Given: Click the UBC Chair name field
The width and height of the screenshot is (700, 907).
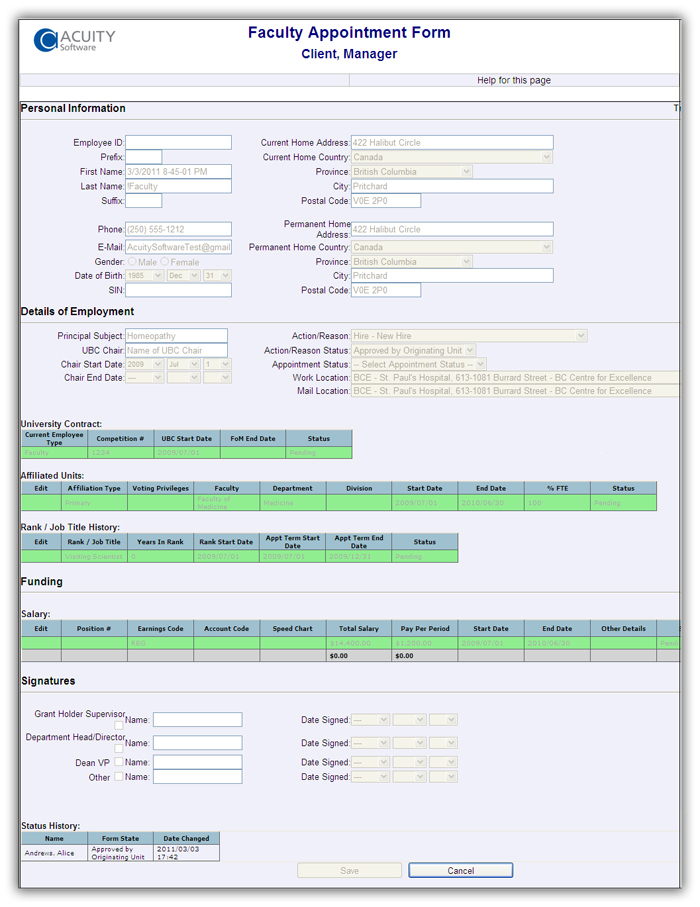Looking at the screenshot, I should tap(176, 350).
